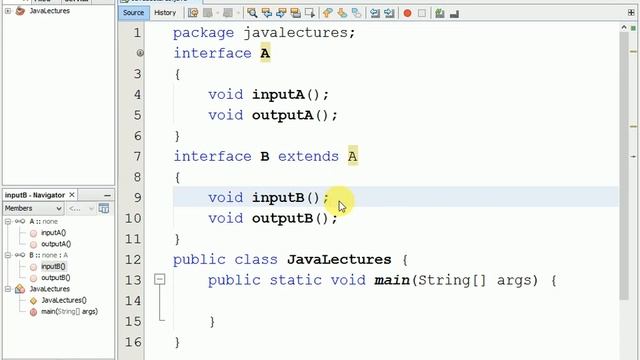Click the Comment toolbar icon
Screen dimensions: 640x360
pyautogui.click(x=440, y=13)
